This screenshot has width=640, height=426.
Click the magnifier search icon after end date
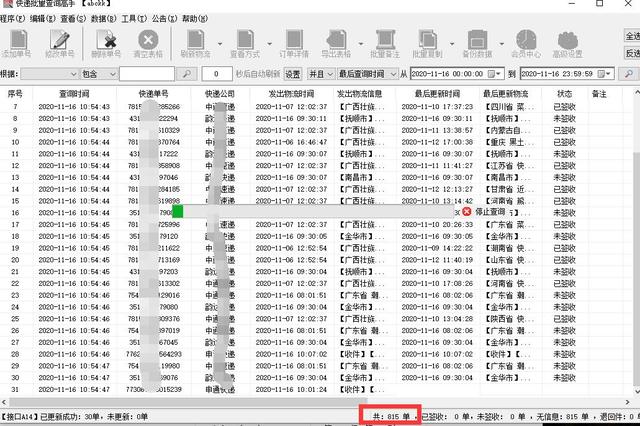tap(629, 74)
